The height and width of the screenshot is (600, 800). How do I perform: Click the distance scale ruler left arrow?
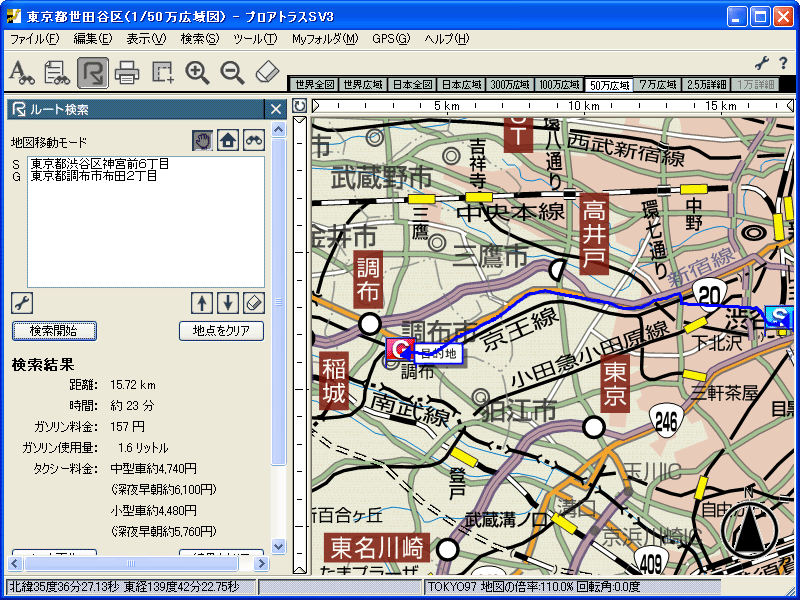point(316,106)
